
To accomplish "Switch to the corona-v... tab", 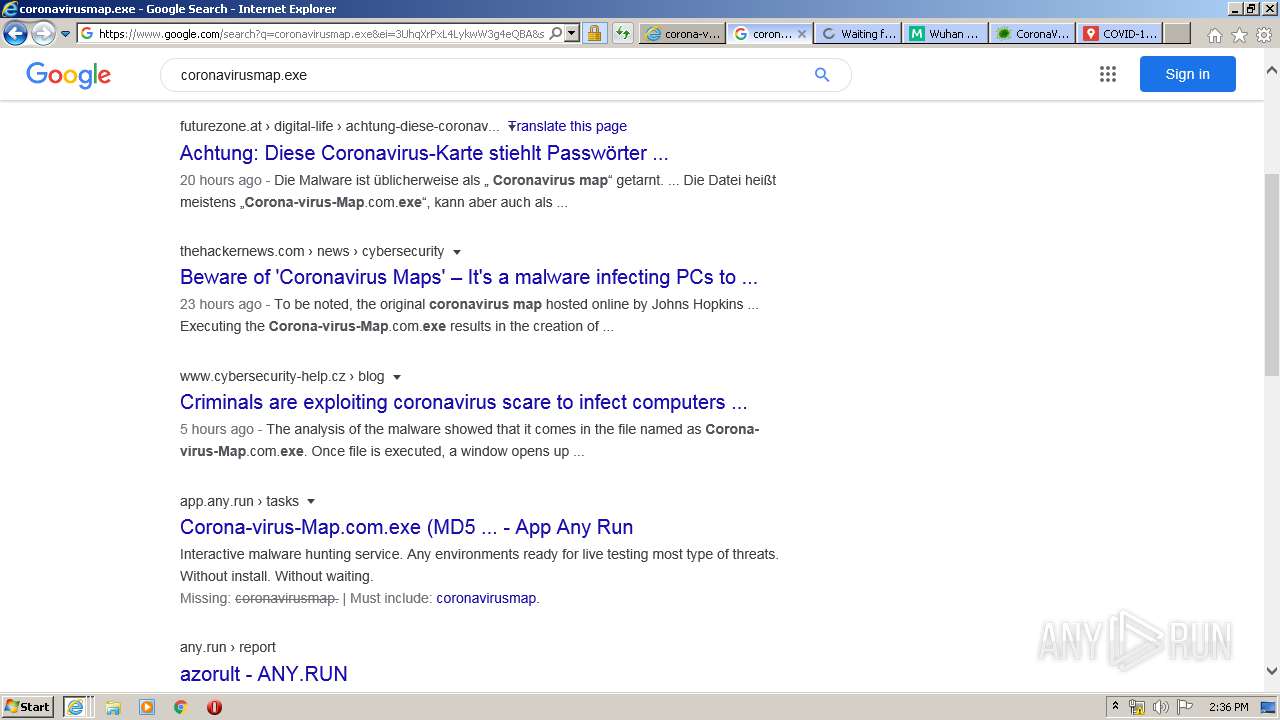I will 683,33.
